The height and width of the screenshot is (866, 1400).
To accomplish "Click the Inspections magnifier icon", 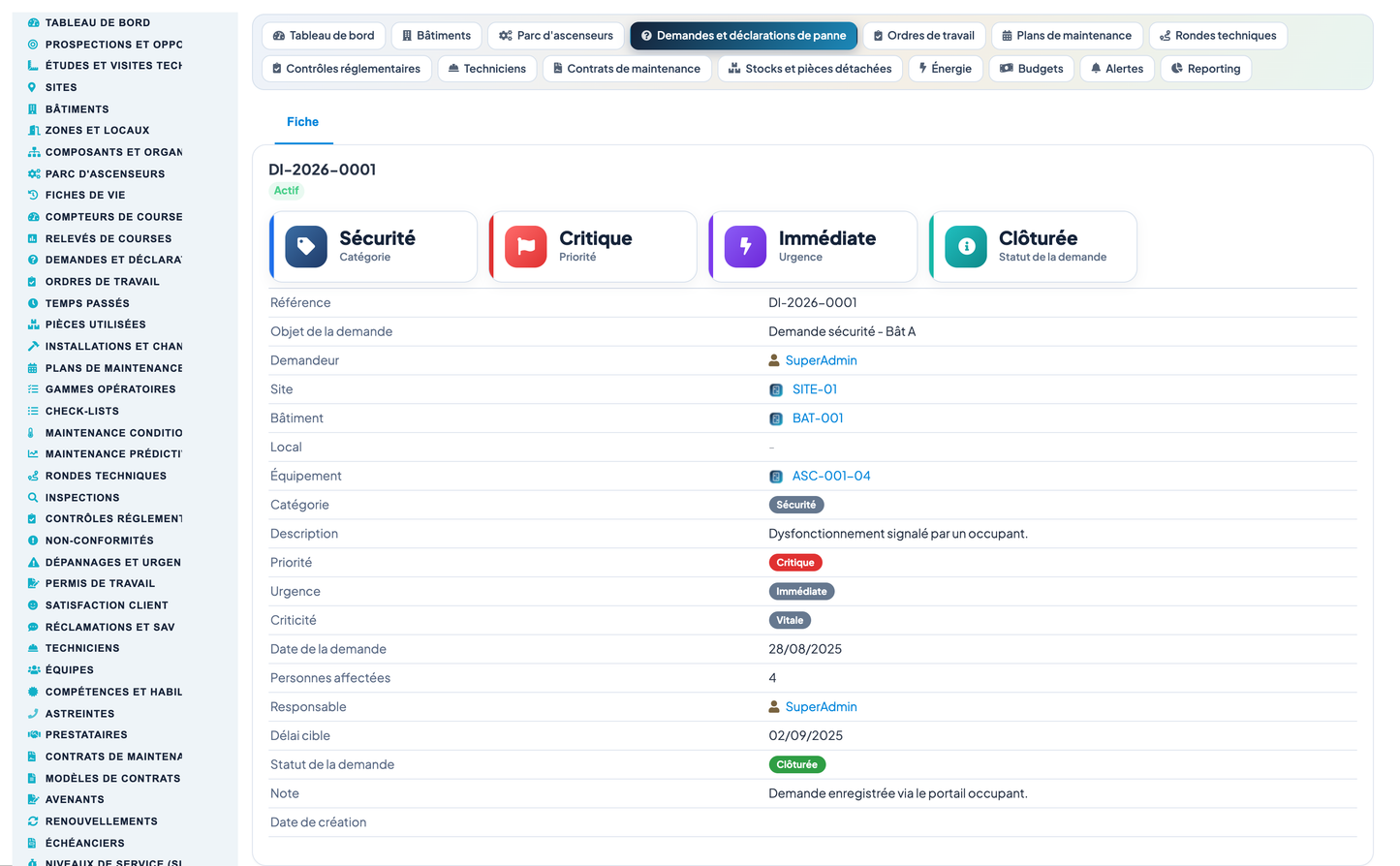I will [33, 498].
